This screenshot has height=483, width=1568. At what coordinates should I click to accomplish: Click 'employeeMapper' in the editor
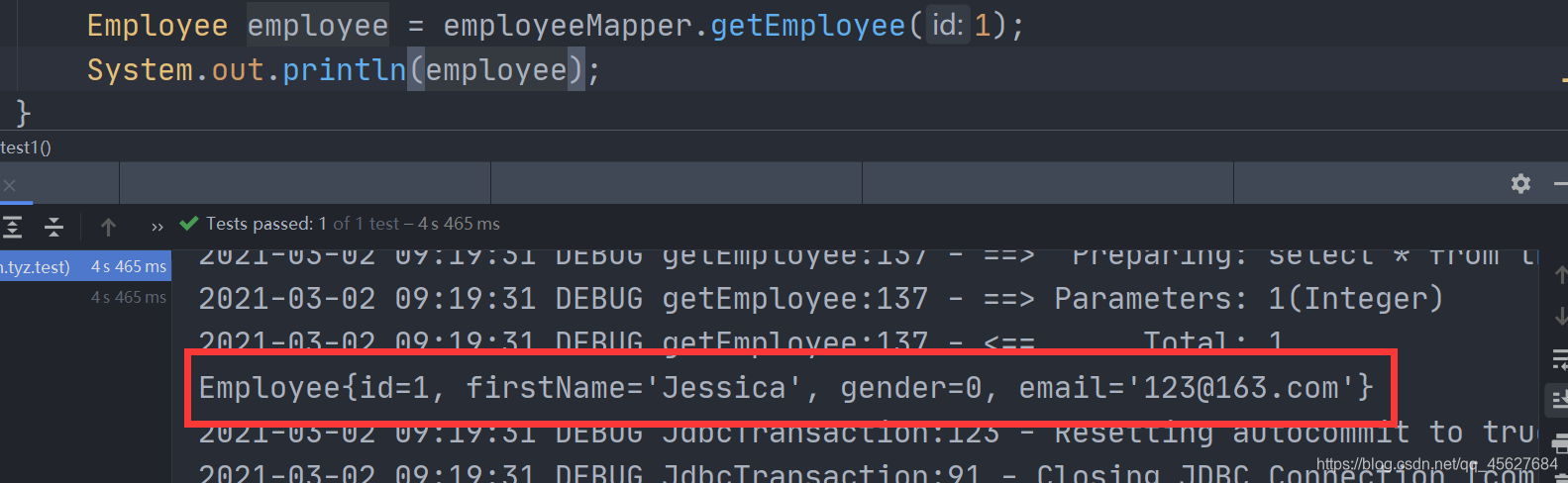point(569,25)
